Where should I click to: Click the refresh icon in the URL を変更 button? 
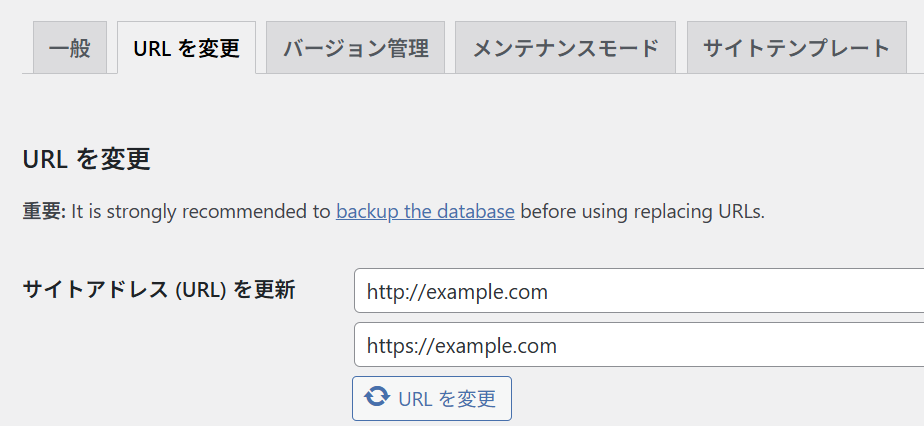coord(377,398)
